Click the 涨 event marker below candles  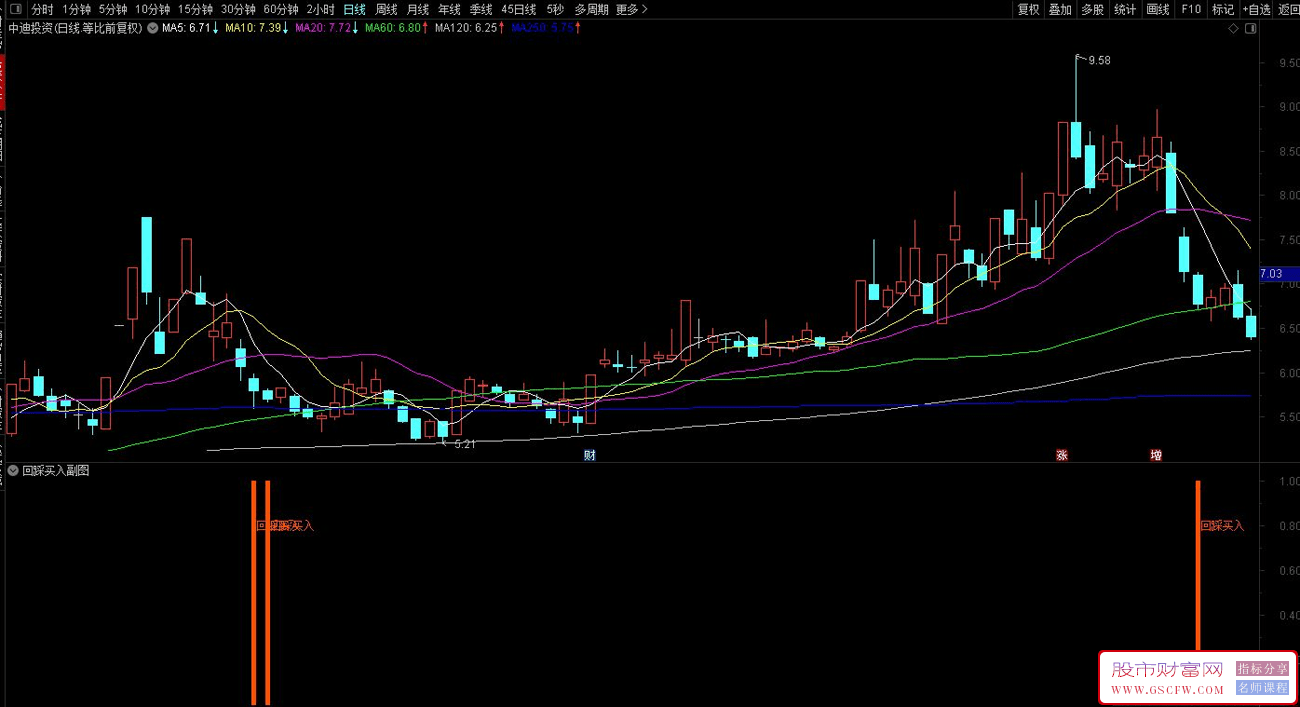[1062, 455]
